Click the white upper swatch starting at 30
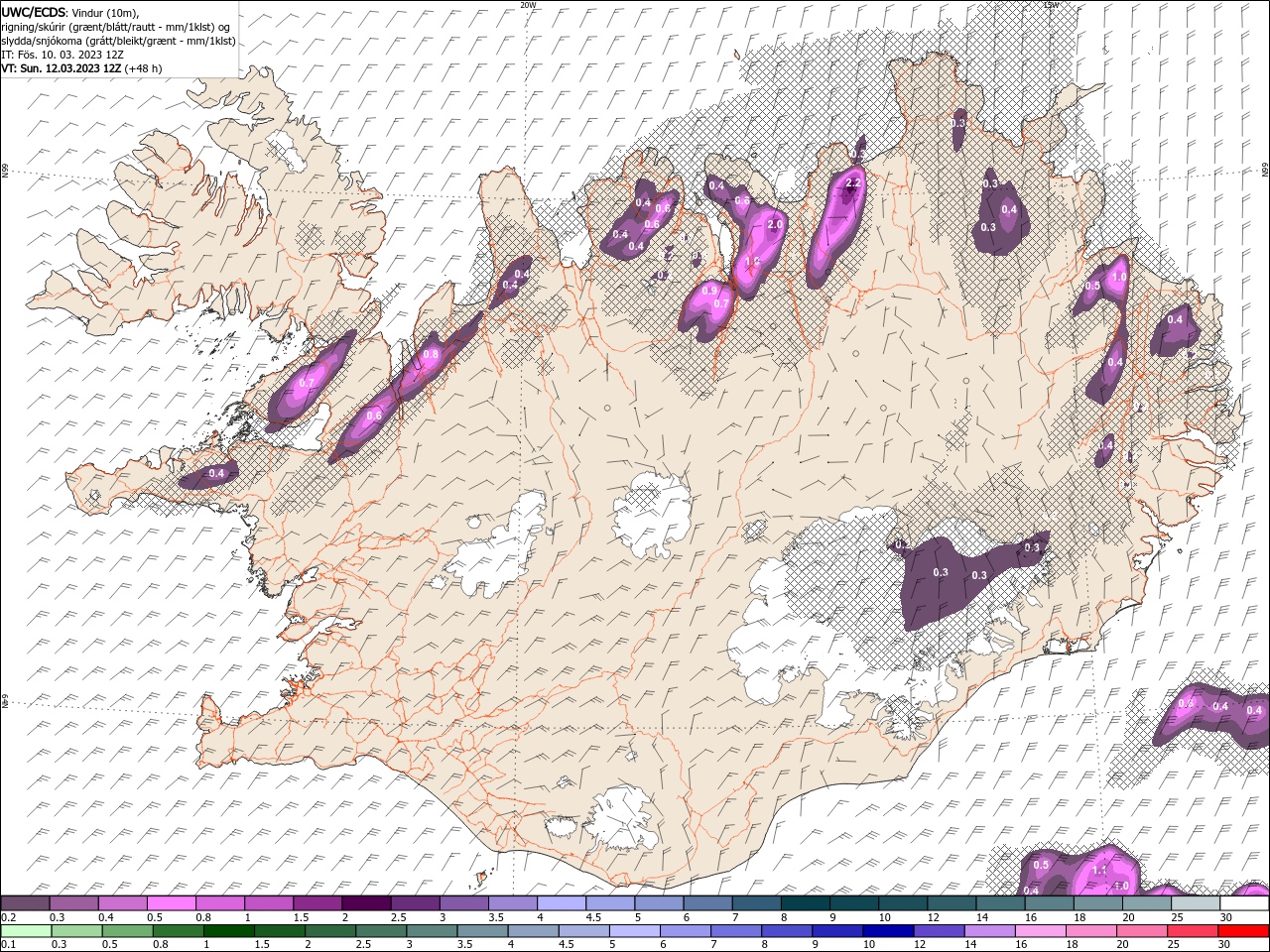The height and width of the screenshot is (952, 1270). pos(1244,903)
